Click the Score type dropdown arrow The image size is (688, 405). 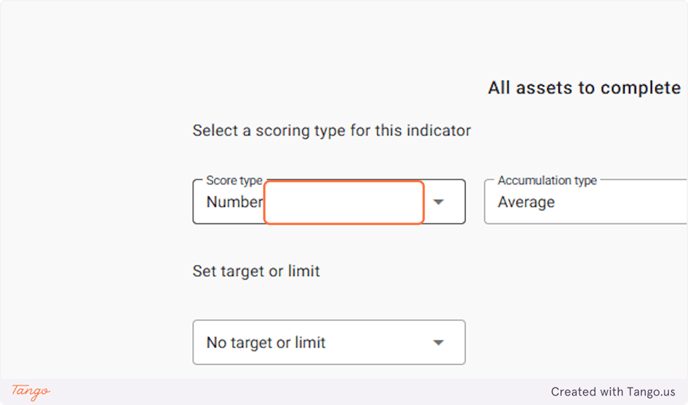pyautogui.click(x=438, y=202)
